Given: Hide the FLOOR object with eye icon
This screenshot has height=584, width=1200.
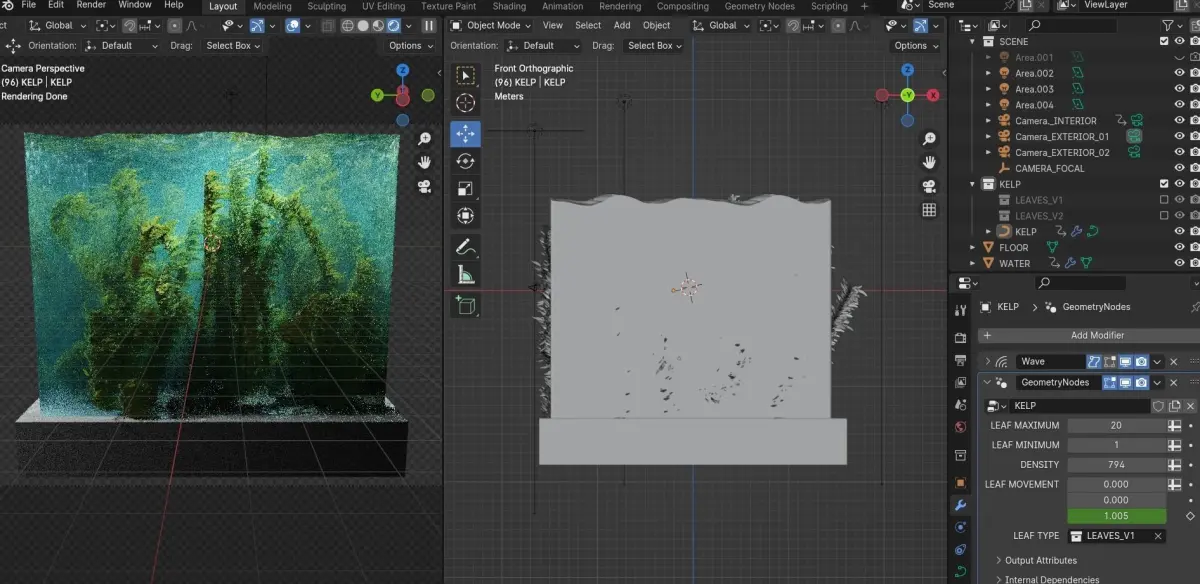Looking at the screenshot, I should click(x=1180, y=247).
